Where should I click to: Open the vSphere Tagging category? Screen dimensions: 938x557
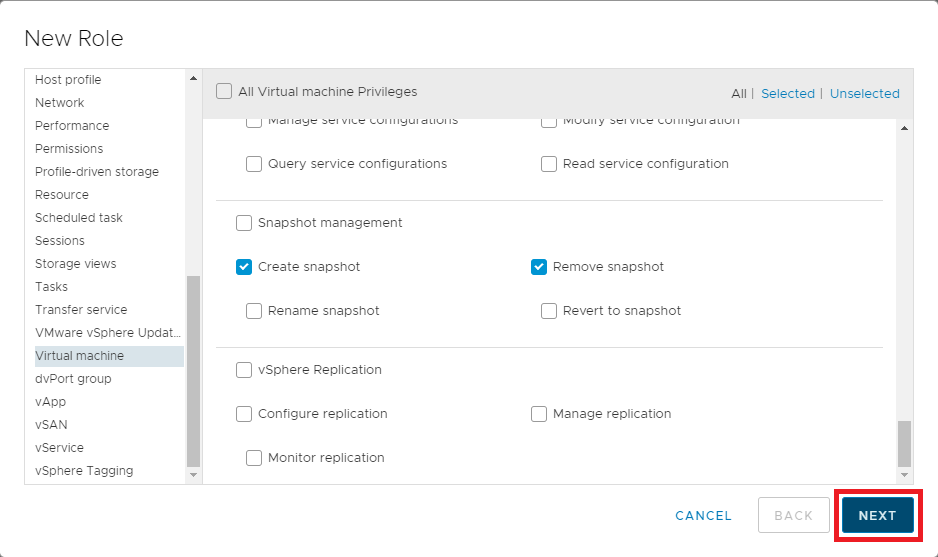coord(84,471)
